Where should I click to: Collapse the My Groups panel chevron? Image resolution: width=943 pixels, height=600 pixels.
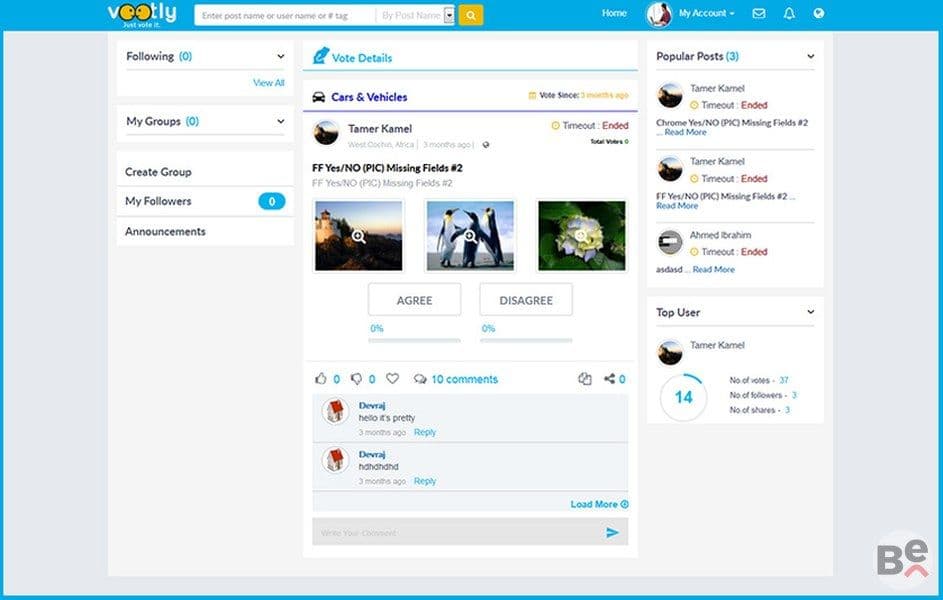(x=280, y=121)
